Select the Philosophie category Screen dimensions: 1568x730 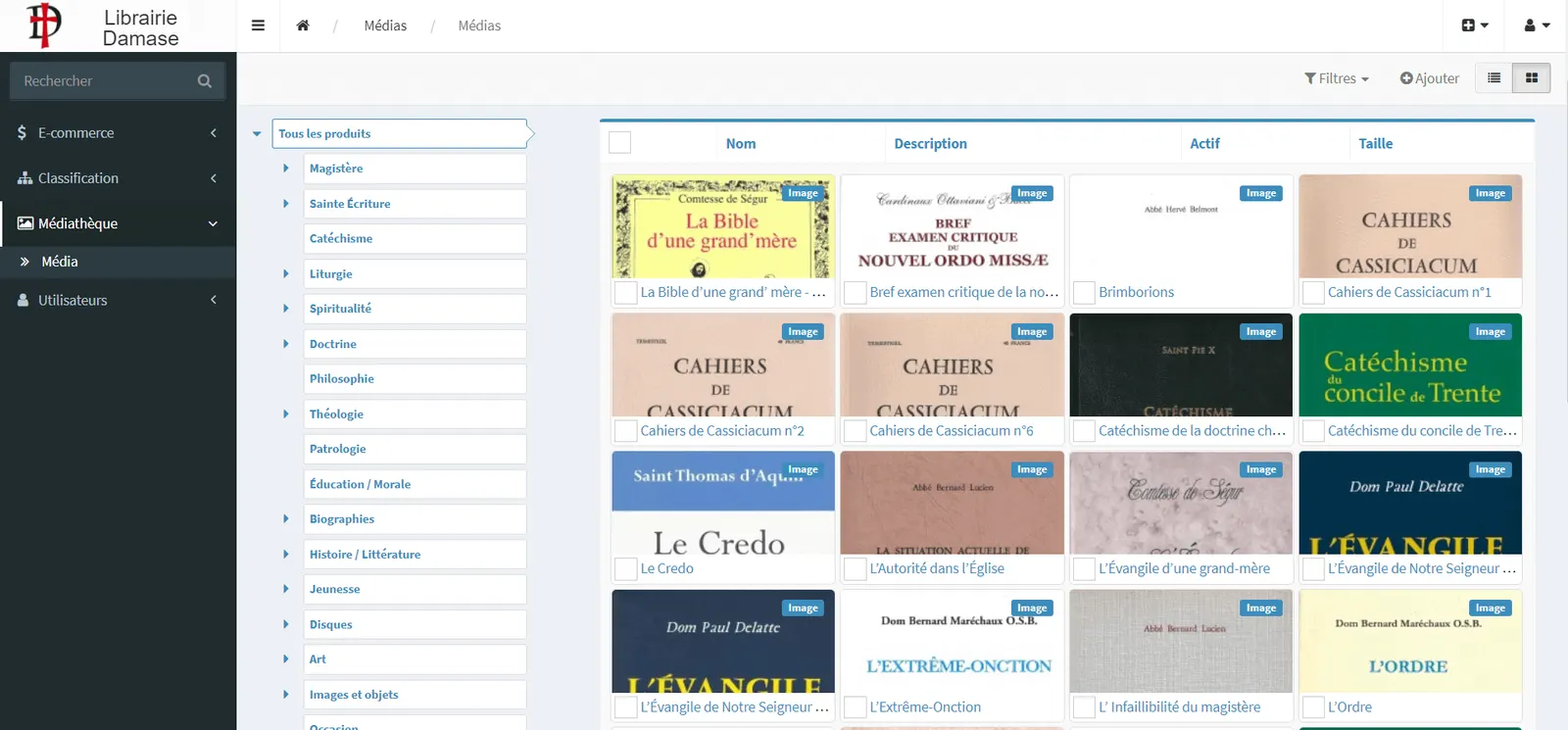tap(415, 379)
